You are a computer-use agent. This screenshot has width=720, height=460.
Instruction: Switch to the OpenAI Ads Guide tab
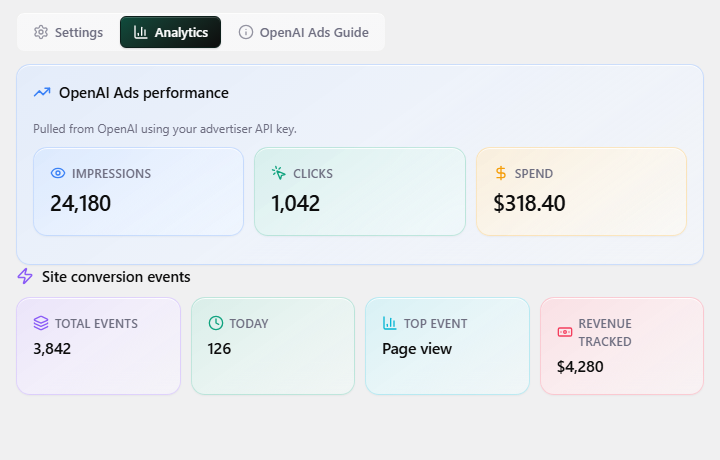coord(304,32)
